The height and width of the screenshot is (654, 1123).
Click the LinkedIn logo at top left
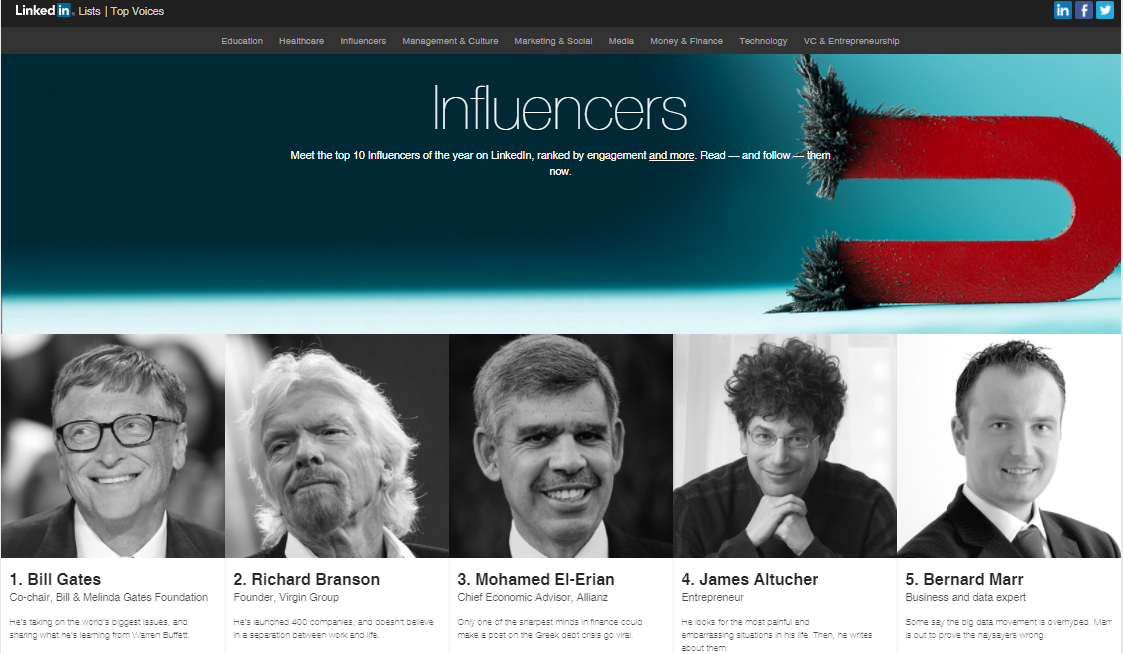tap(43, 11)
